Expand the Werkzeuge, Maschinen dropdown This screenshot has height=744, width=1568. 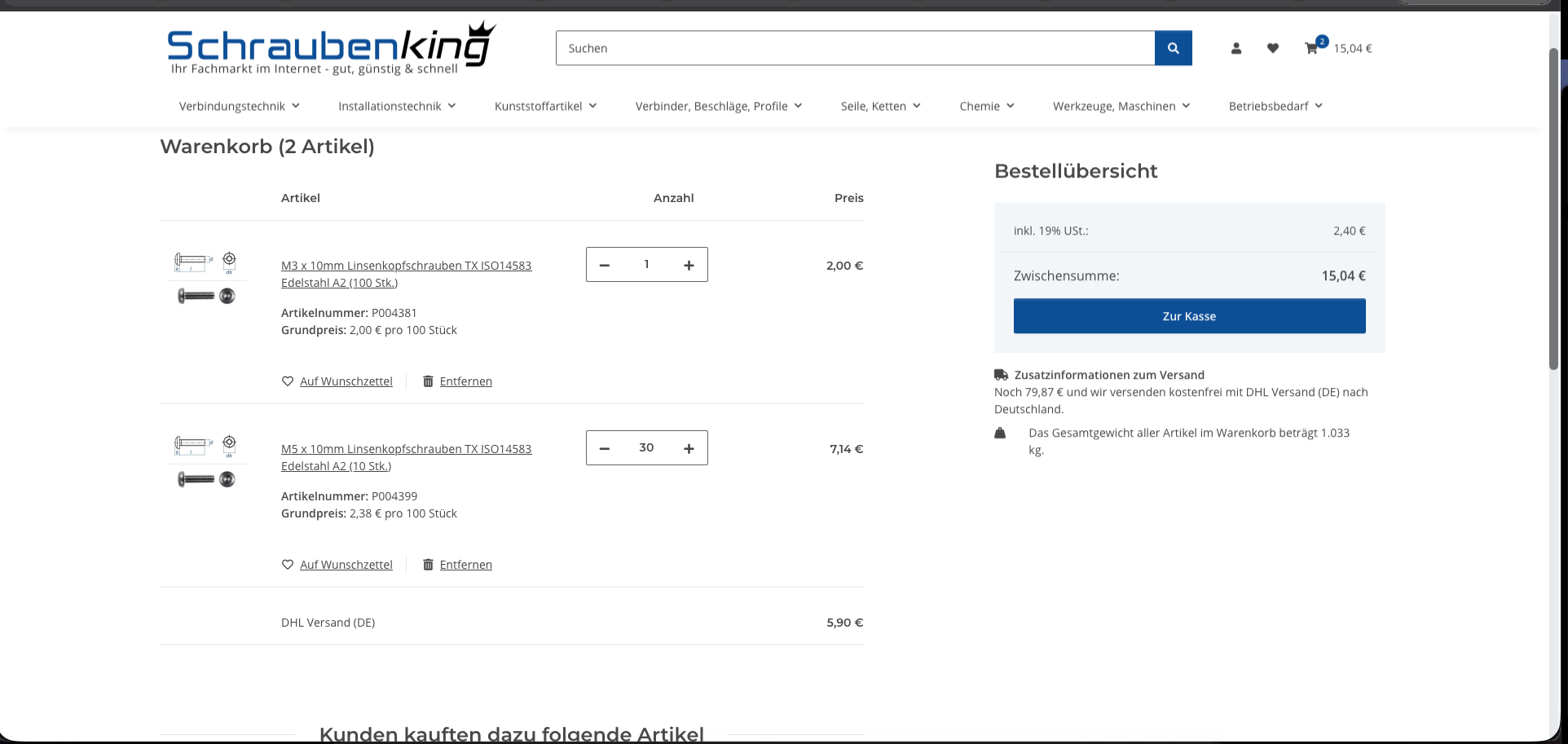1121,106
